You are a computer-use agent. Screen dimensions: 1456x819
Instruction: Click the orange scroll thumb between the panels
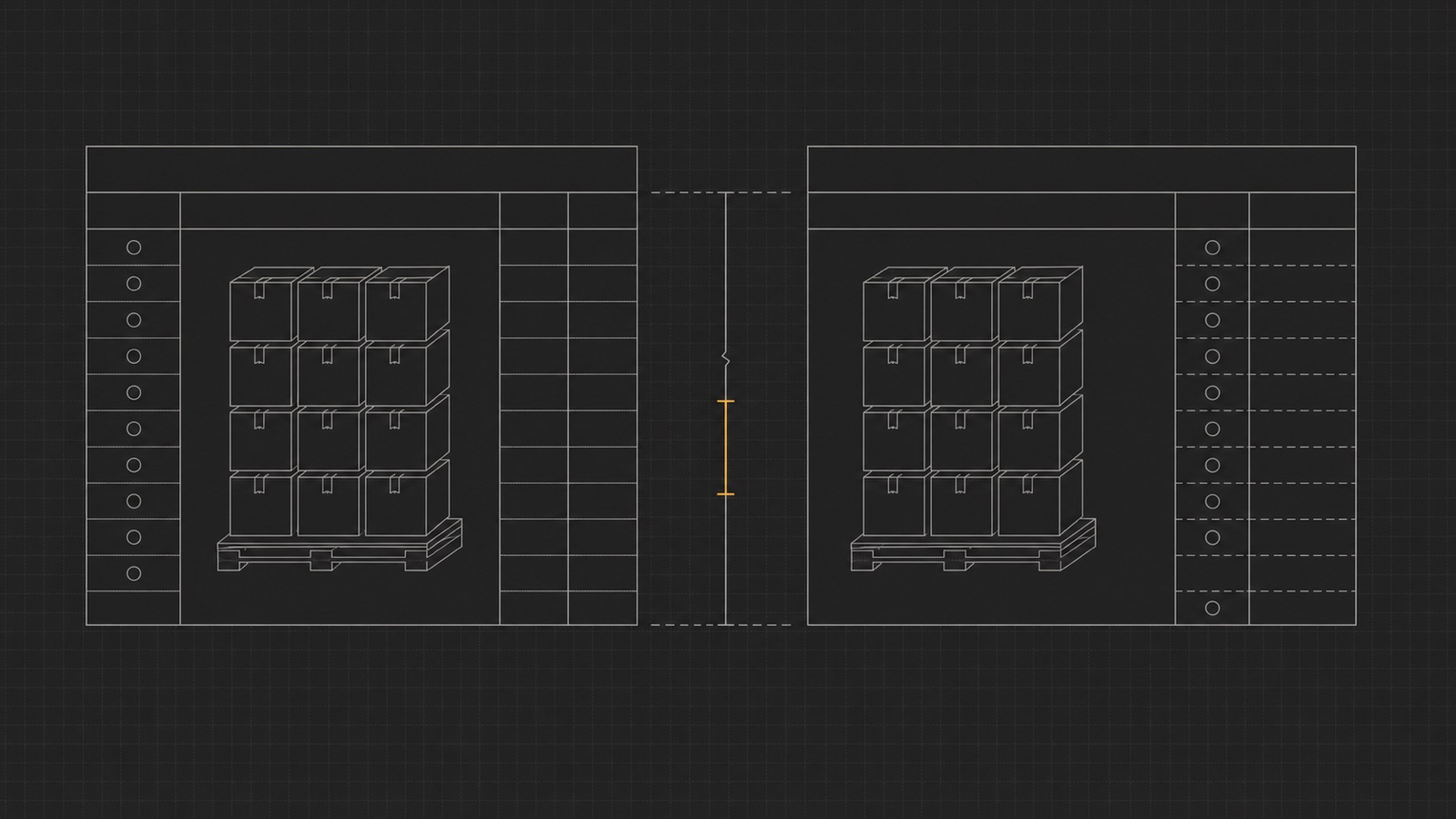coord(725,448)
